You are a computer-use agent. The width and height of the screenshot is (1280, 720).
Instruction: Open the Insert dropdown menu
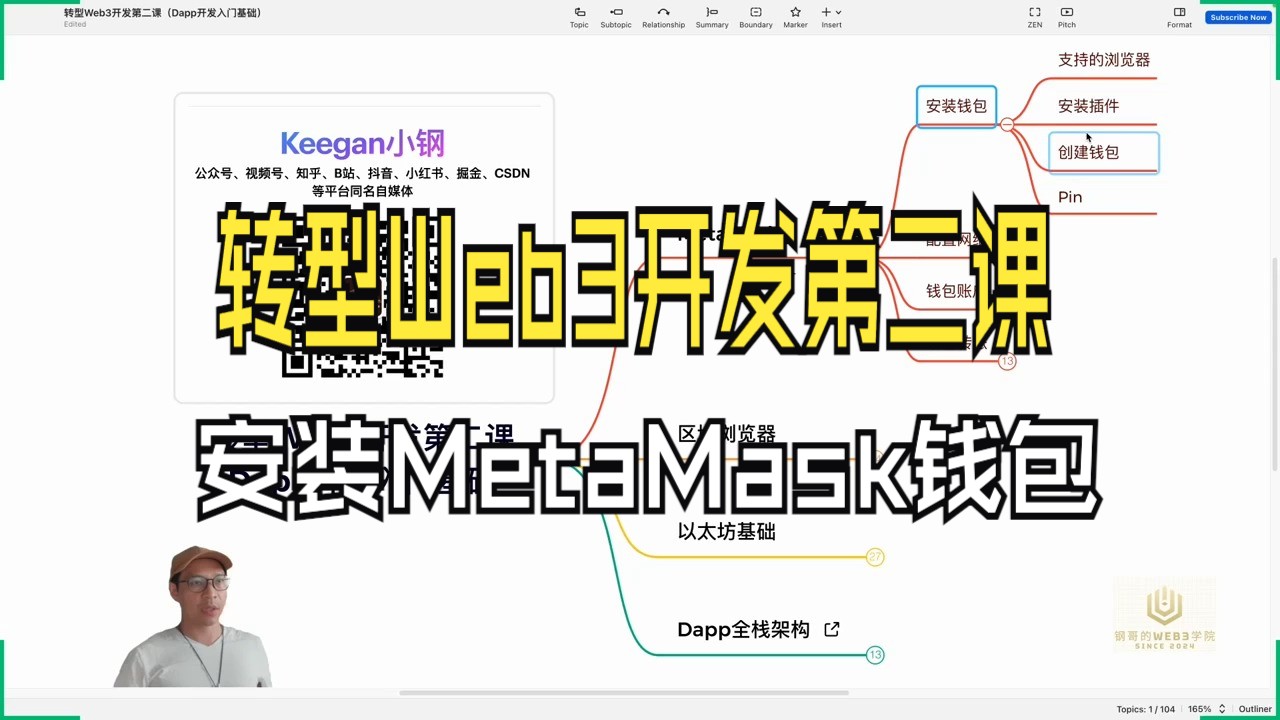[x=831, y=17]
